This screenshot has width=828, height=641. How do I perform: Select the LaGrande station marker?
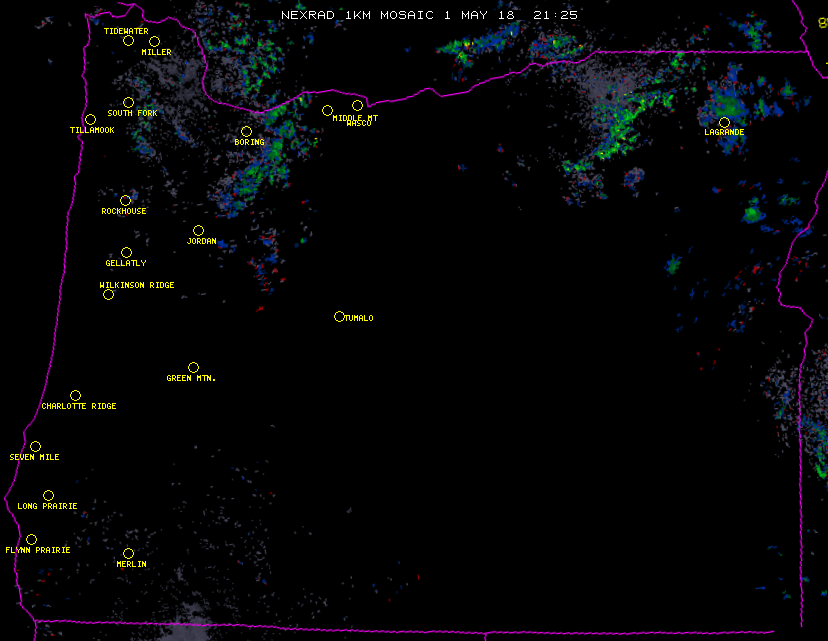coord(724,122)
